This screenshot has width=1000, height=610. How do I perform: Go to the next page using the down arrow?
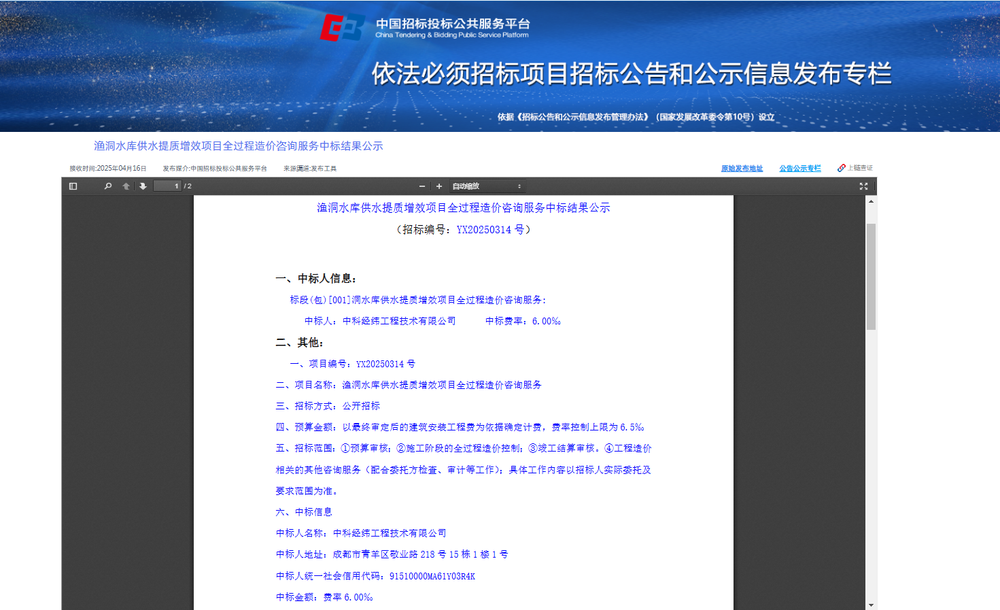142,186
